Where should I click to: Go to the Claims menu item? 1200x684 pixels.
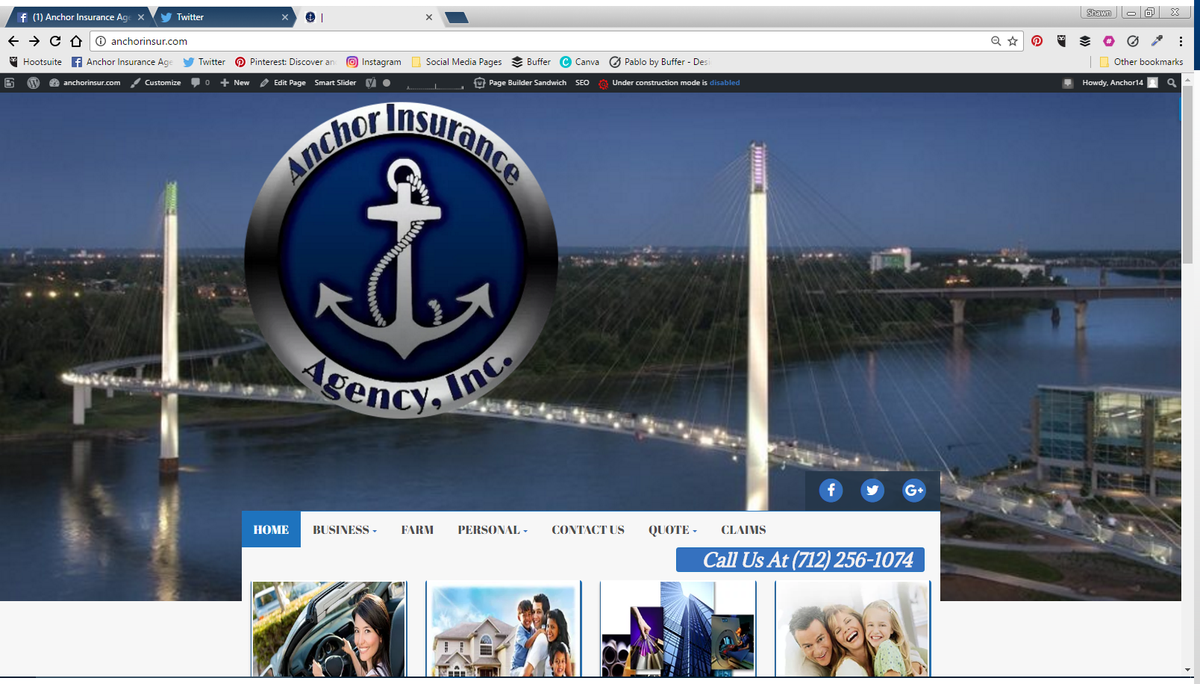click(743, 530)
